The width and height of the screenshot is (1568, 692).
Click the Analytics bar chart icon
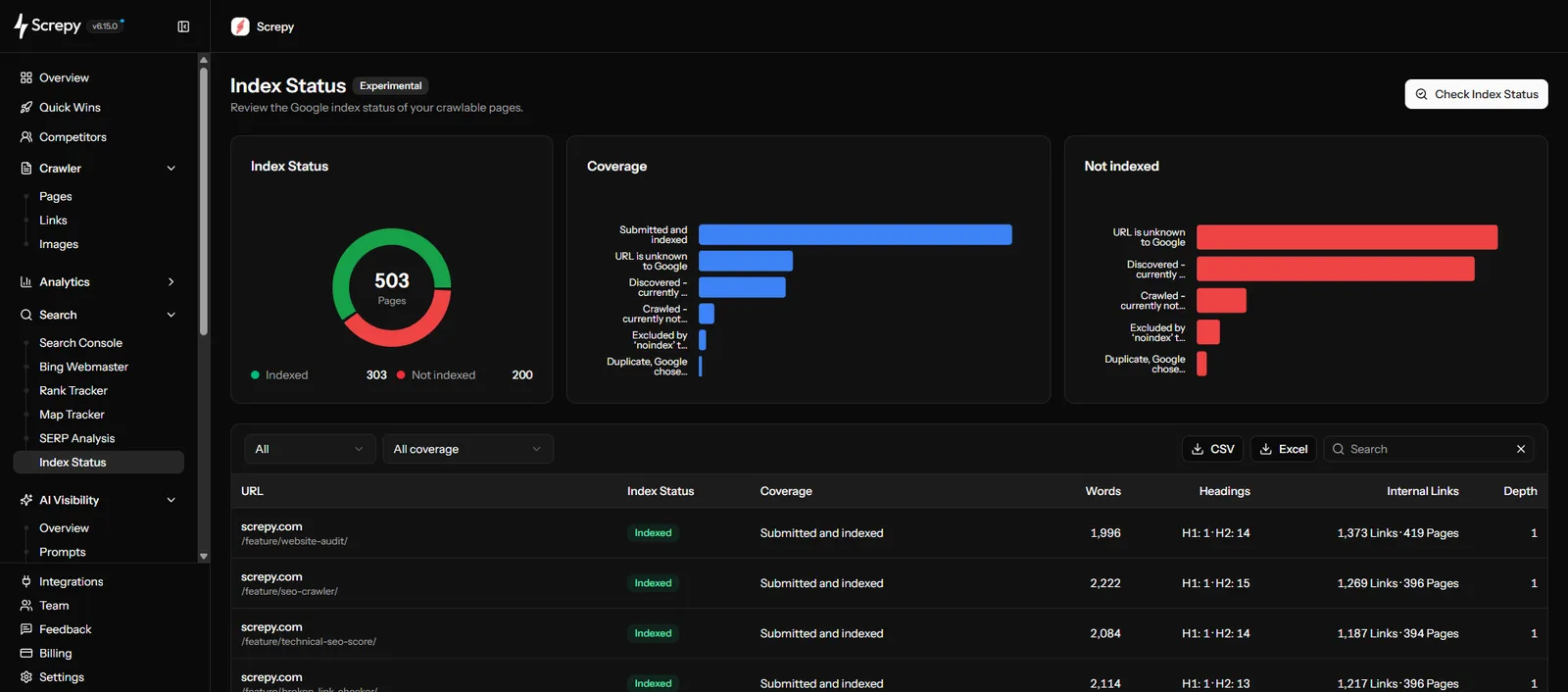pos(26,282)
